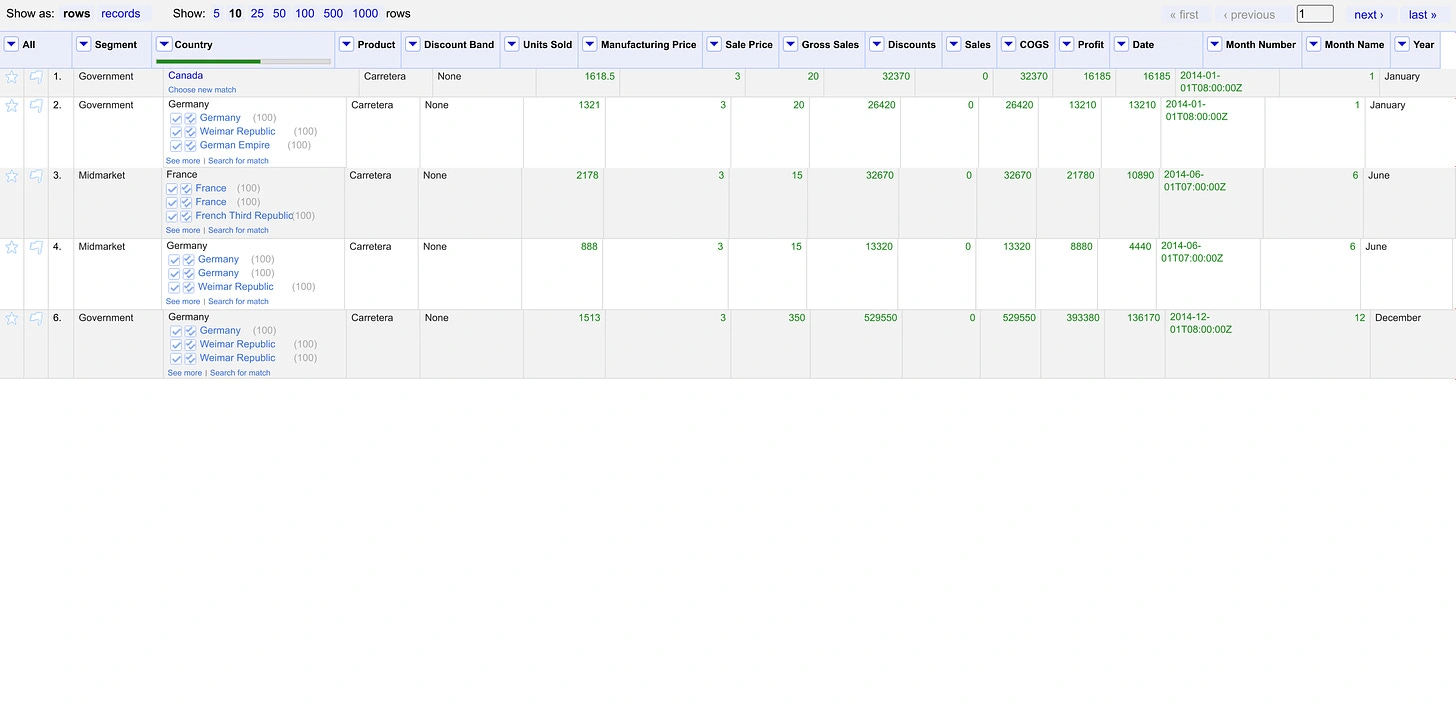Open the Units Sold column dropdown
The image size is (1456, 710).
tap(512, 44)
